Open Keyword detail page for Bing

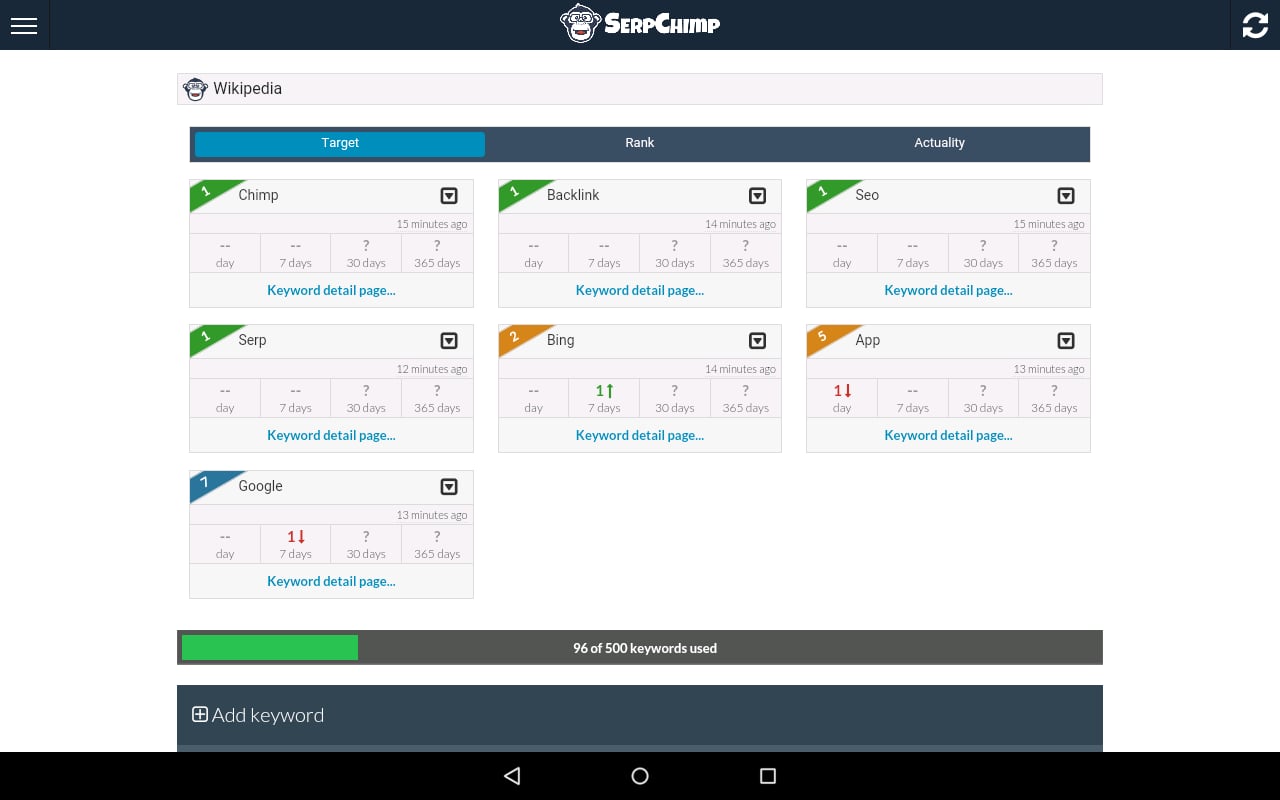(x=640, y=435)
